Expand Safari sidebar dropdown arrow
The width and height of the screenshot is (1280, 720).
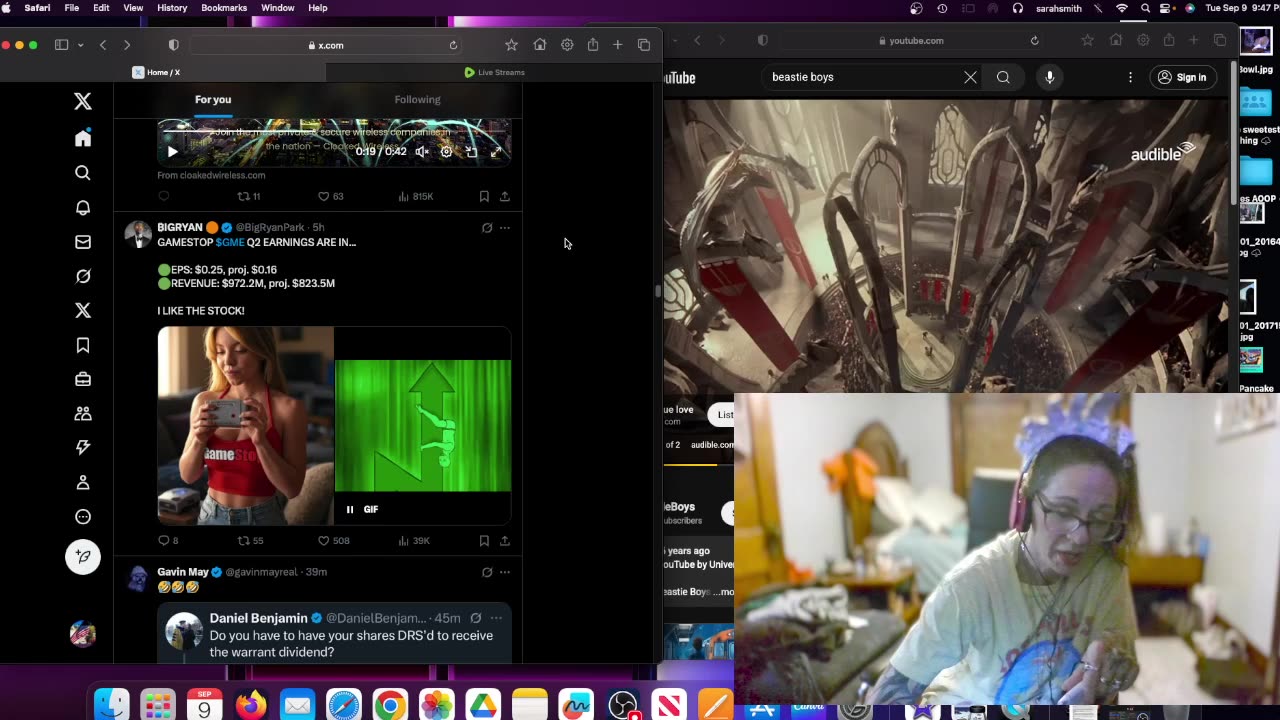pos(81,45)
